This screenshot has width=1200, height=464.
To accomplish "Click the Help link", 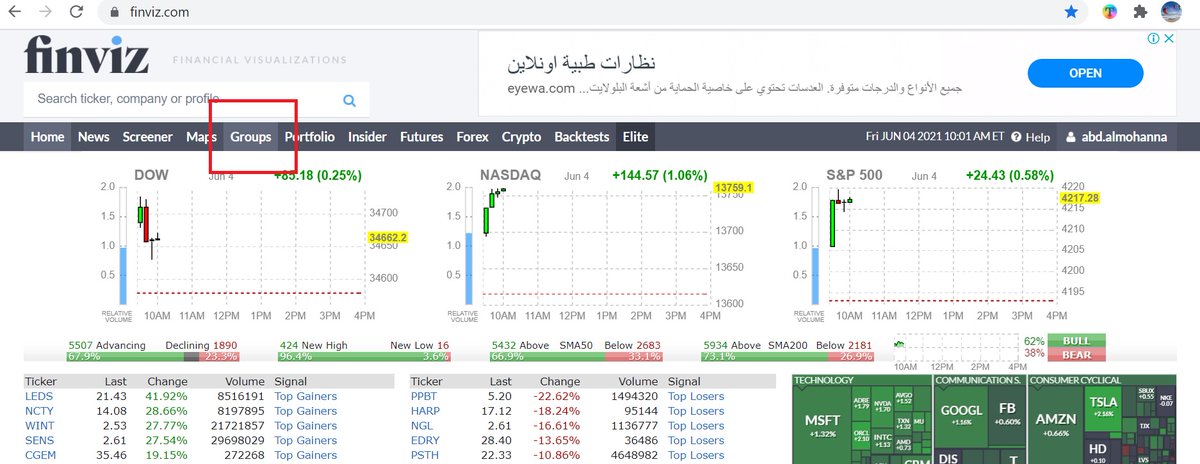I will pos(1038,137).
